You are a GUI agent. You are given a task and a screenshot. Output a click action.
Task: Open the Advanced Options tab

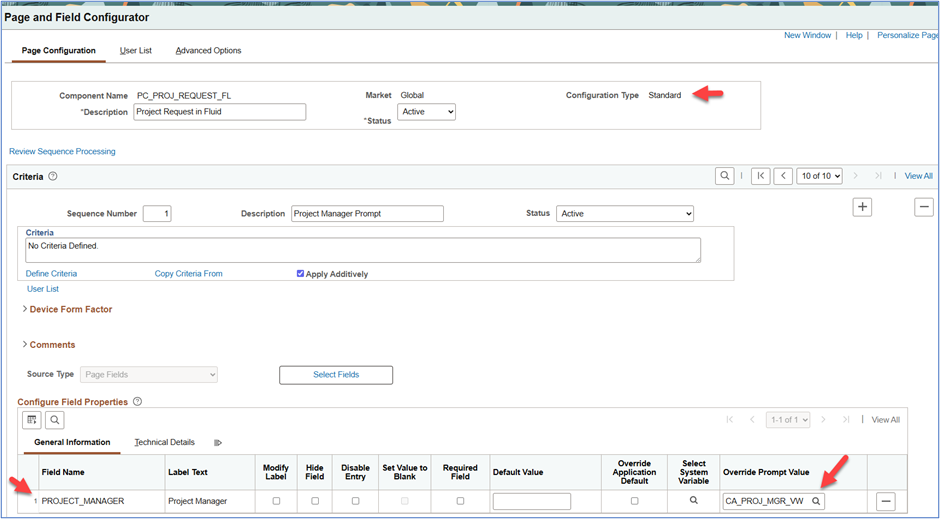(x=208, y=50)
